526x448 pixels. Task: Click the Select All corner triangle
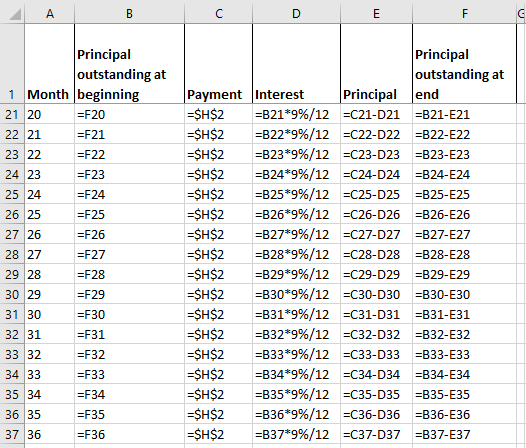pos(15,14)
